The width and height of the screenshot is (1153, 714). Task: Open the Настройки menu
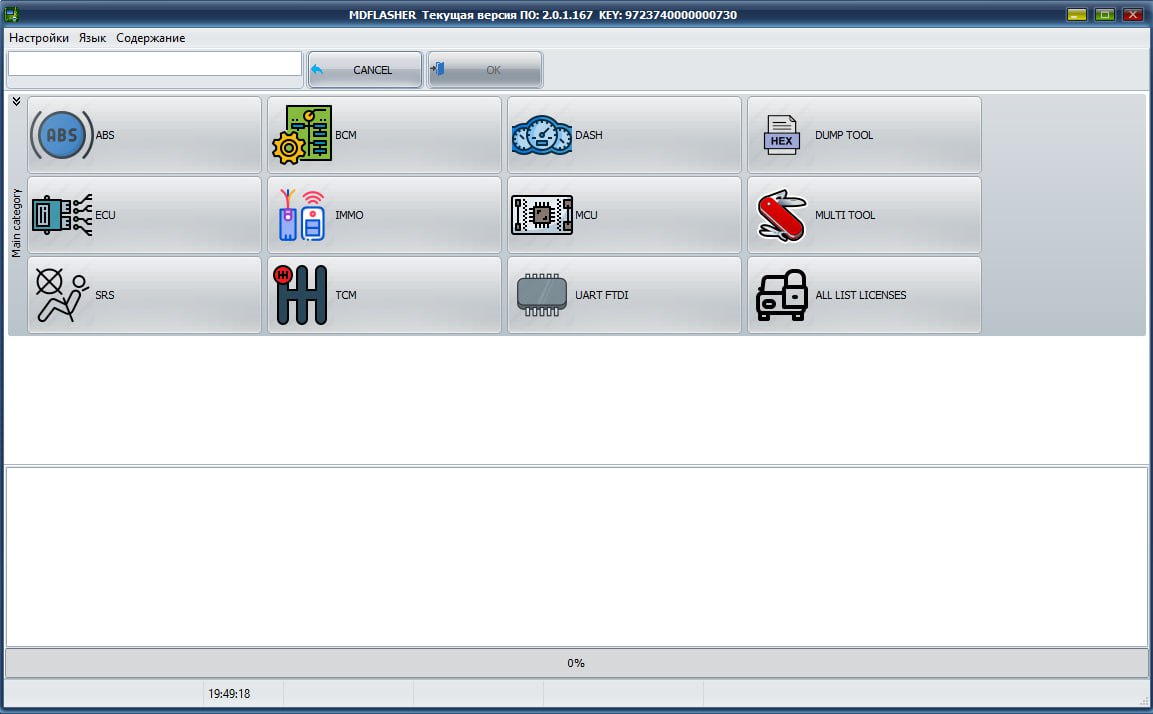(x=39, y=38)
